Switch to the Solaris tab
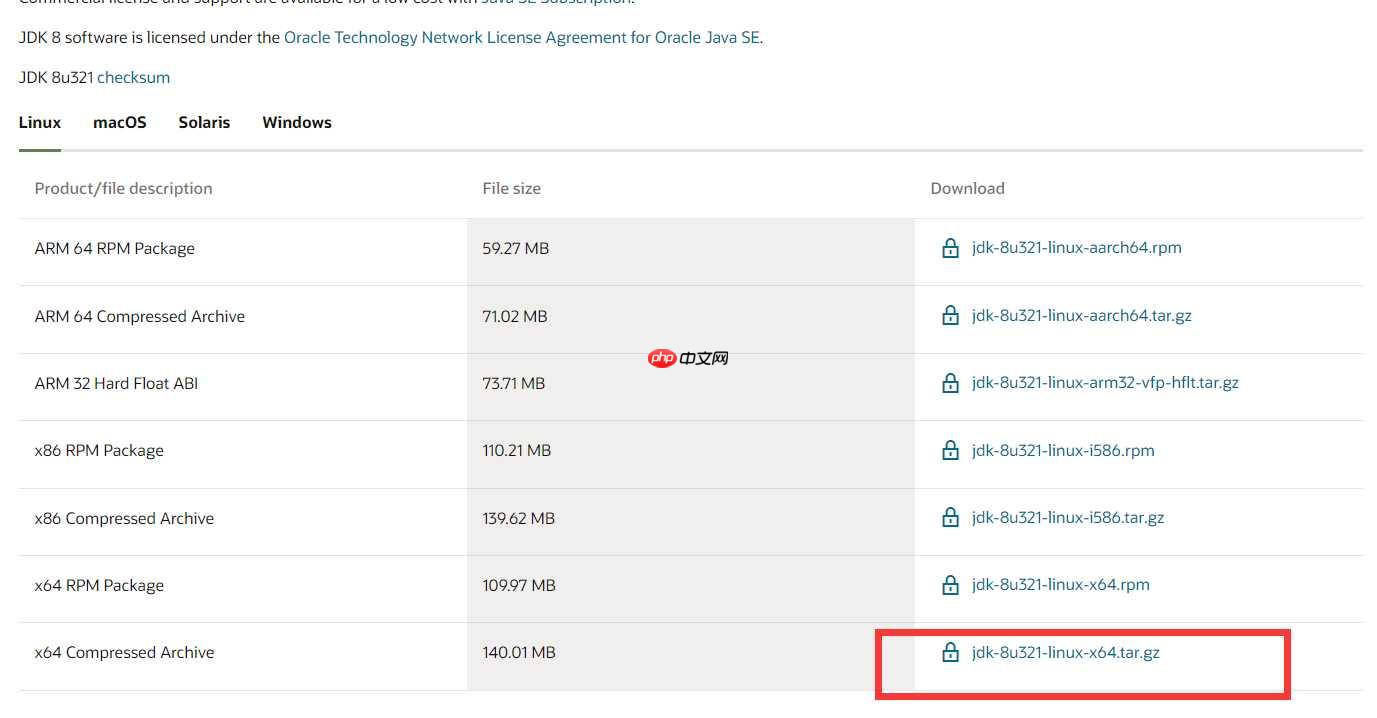The height and width of the screenshot is (718, 1377). 204,123
